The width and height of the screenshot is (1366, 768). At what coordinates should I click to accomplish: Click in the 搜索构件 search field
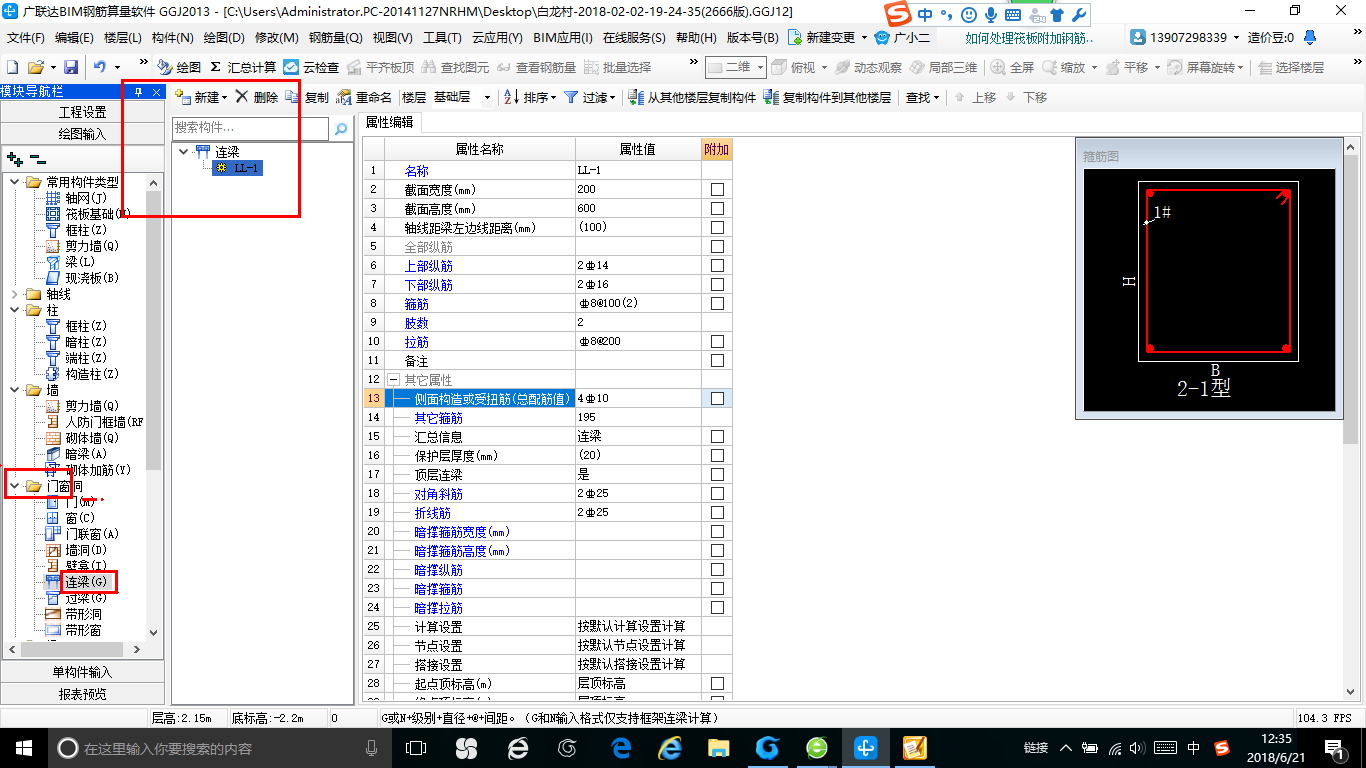click(x=250, y=128)
